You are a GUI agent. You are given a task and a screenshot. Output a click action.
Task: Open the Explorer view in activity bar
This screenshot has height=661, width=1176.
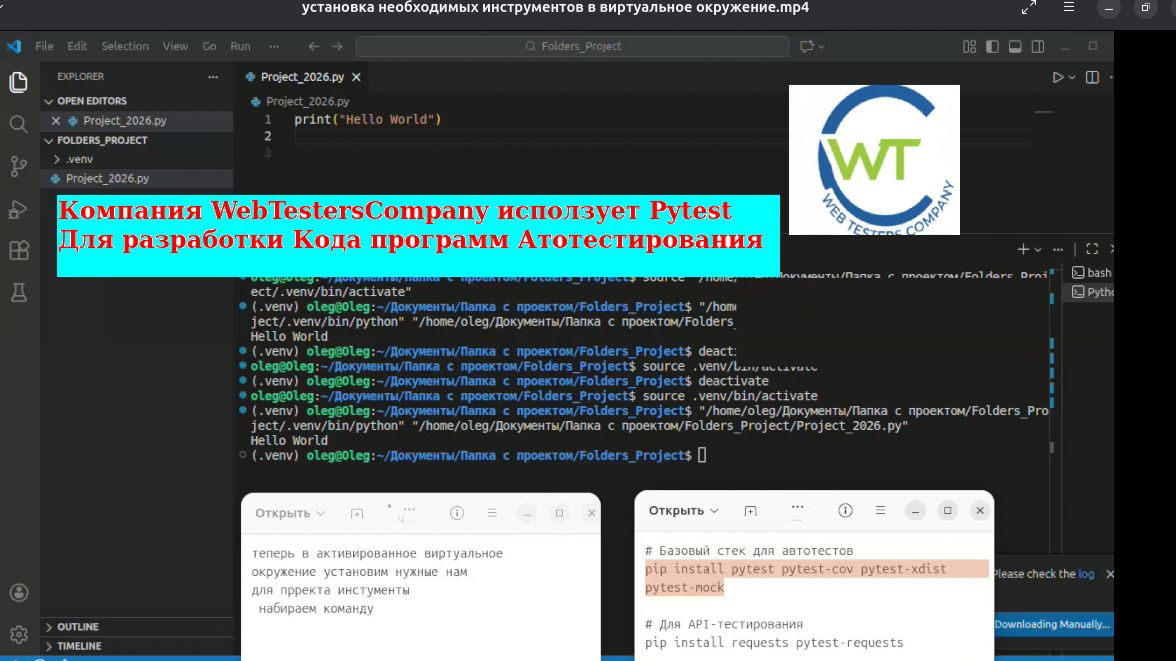pos(19,82)
